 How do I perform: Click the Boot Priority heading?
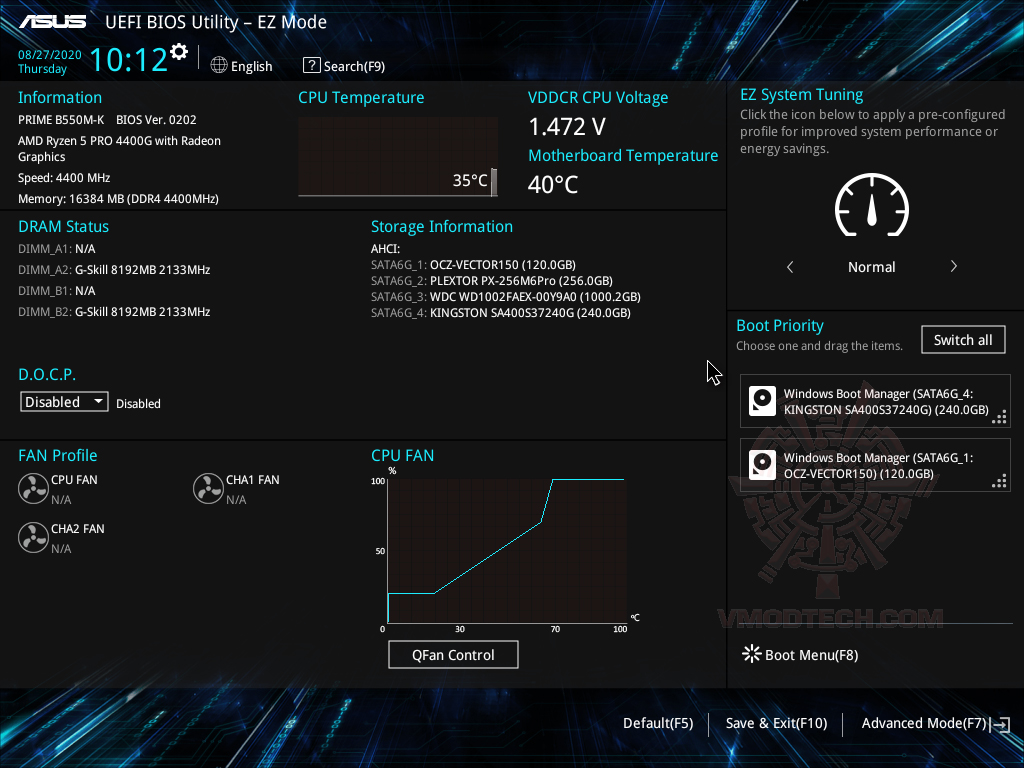(780, 325)
